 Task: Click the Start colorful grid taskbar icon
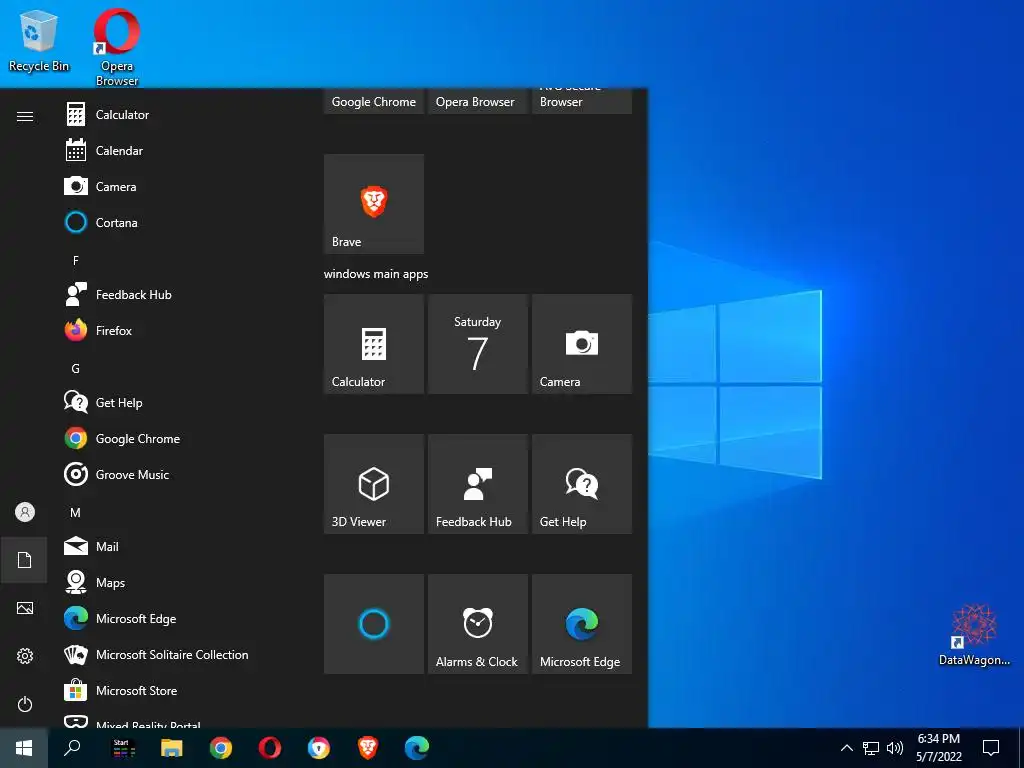click(x=123, y=748)
